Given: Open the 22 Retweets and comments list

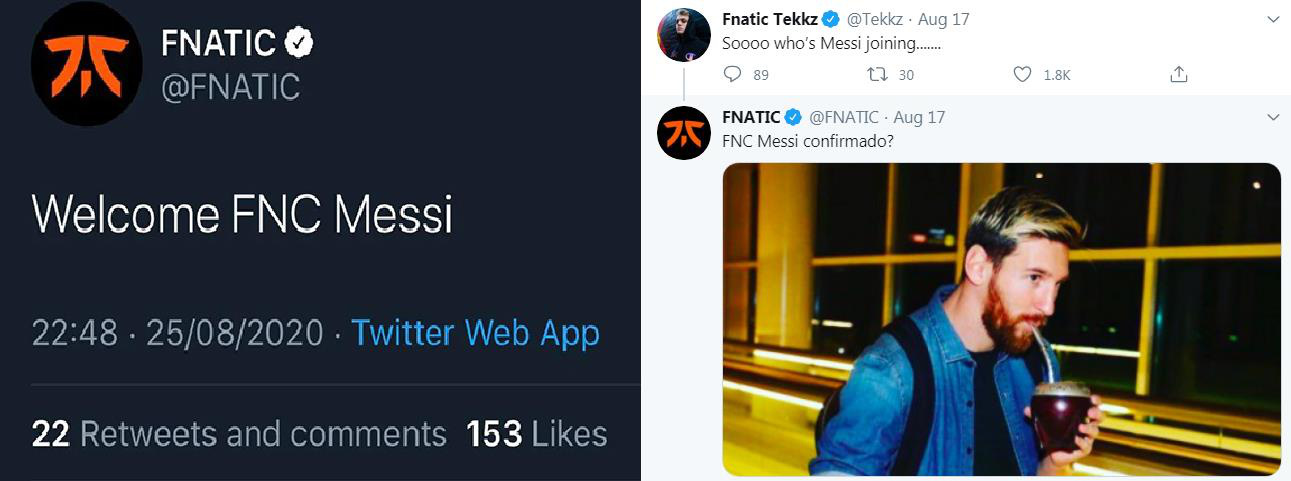Looking at the screenshot, I should point(239,434).
